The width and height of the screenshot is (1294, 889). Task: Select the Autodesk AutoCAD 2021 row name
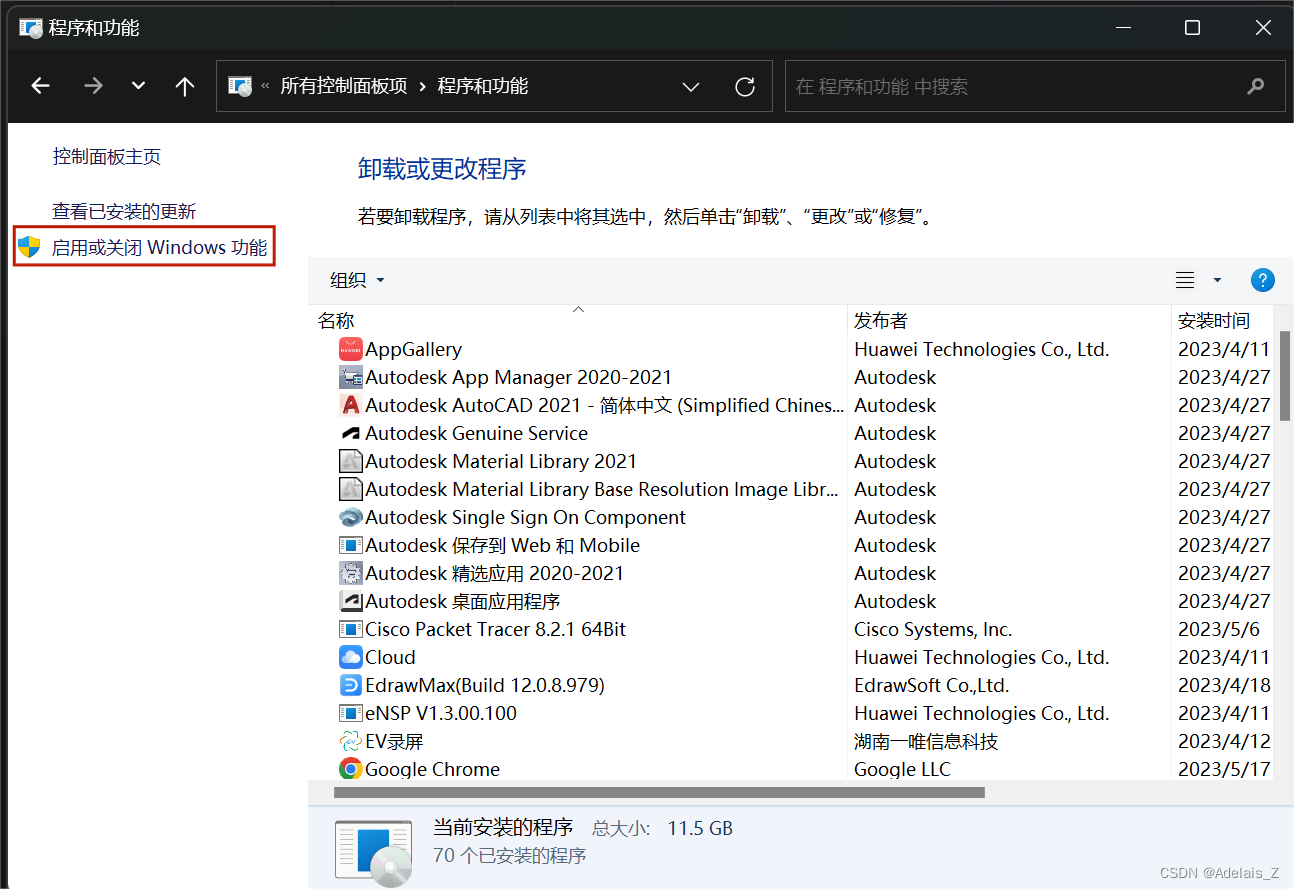[x=604, y=405]
